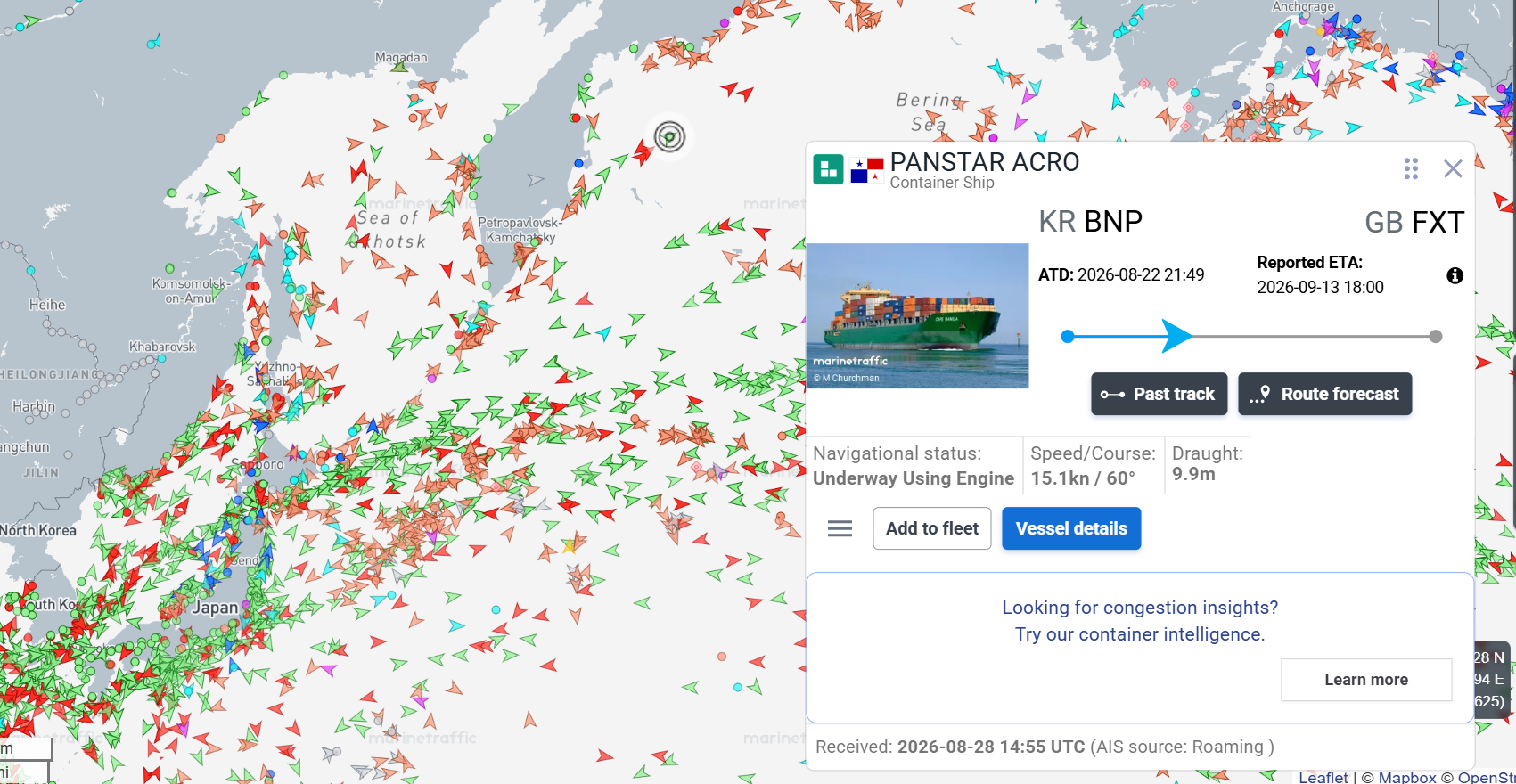The image size is (1516, 784).
Task: Click the Magadan city label on map
Action: point(401,57)
